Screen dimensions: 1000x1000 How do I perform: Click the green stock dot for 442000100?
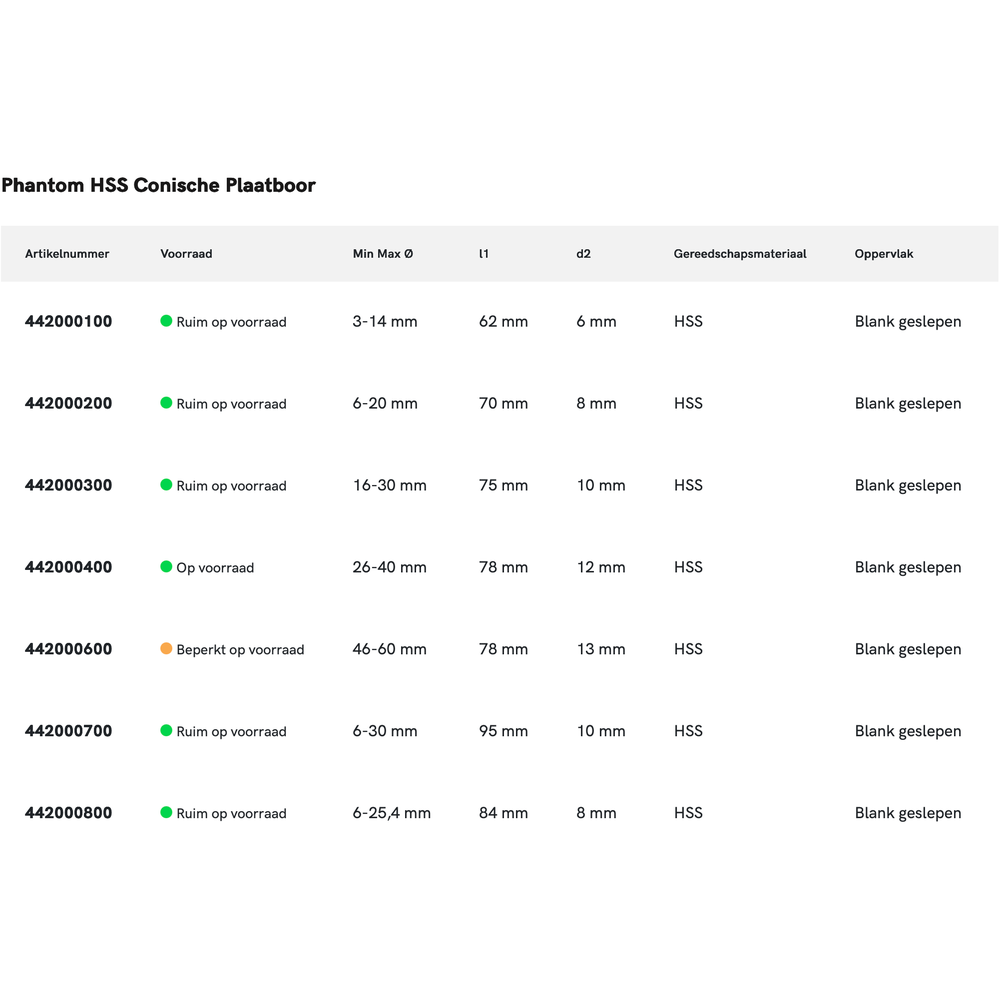tap(166, 321)
